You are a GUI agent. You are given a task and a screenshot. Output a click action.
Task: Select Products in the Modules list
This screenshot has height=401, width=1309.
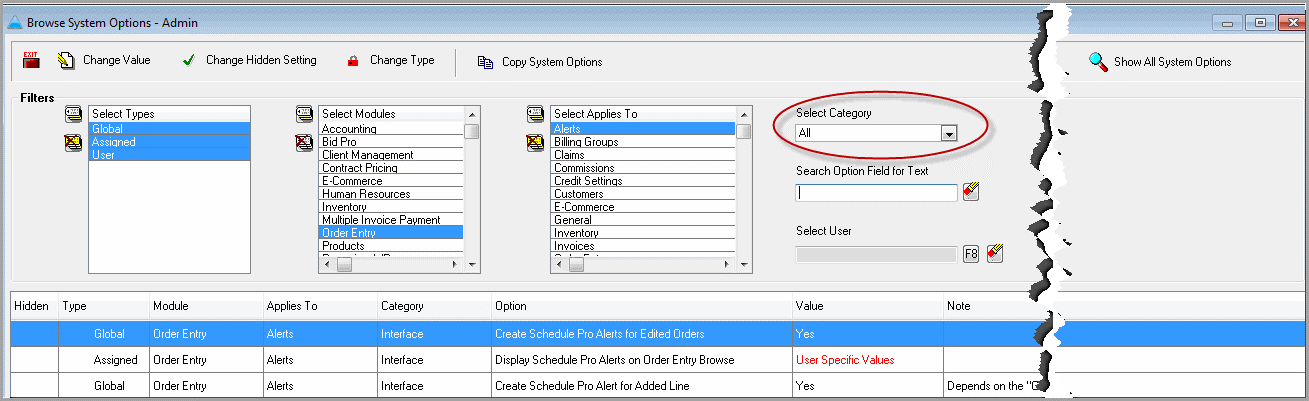(391, 246)
